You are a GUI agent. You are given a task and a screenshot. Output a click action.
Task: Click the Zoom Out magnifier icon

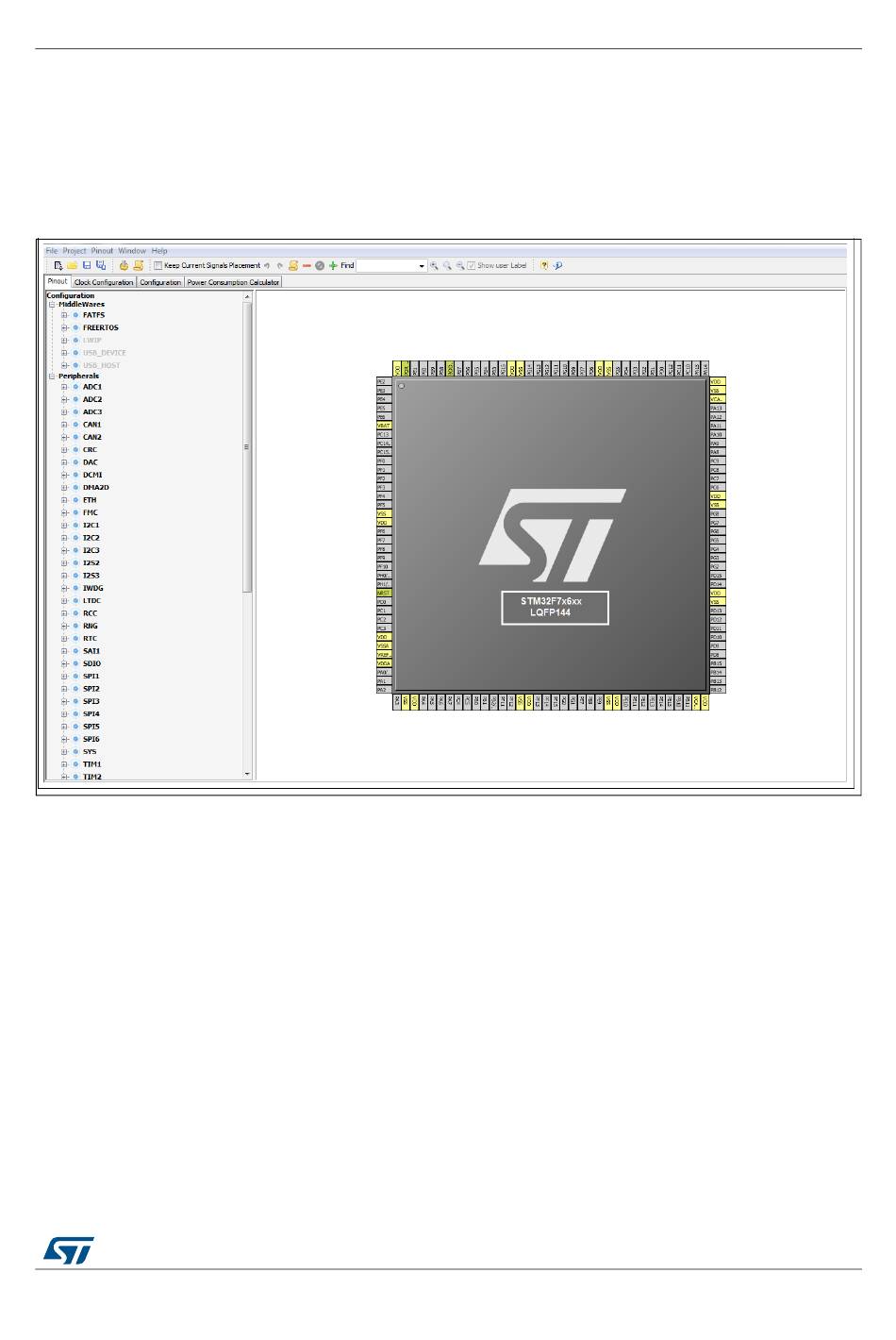tap(460, 265)
